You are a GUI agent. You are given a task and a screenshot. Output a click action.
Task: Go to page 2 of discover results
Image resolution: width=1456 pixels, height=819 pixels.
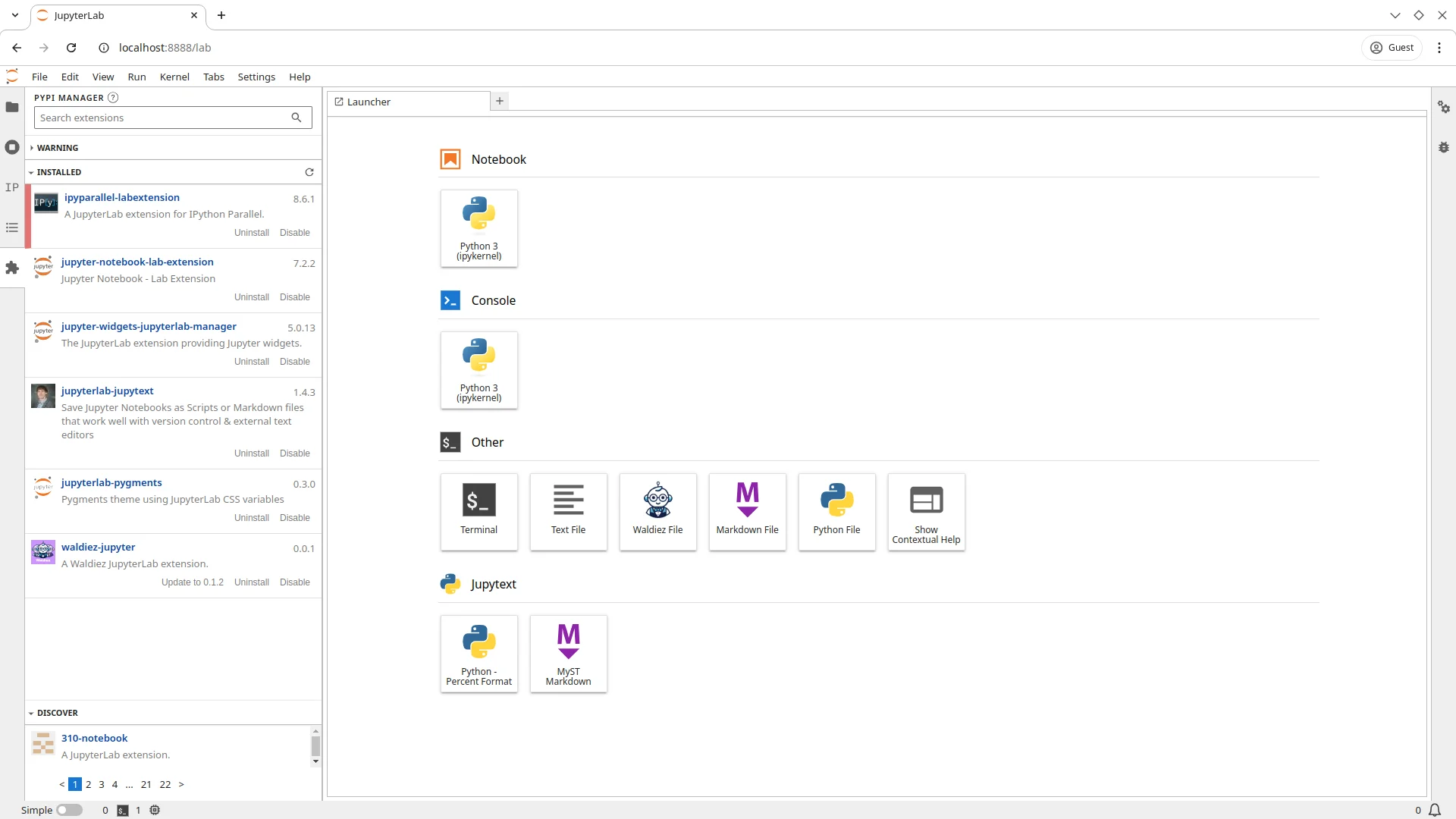click(x=89, y=784)
